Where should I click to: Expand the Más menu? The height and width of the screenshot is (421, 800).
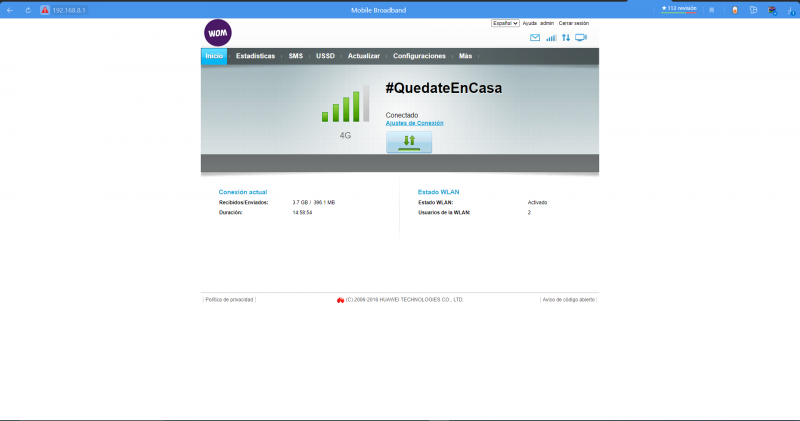[466, 56]
